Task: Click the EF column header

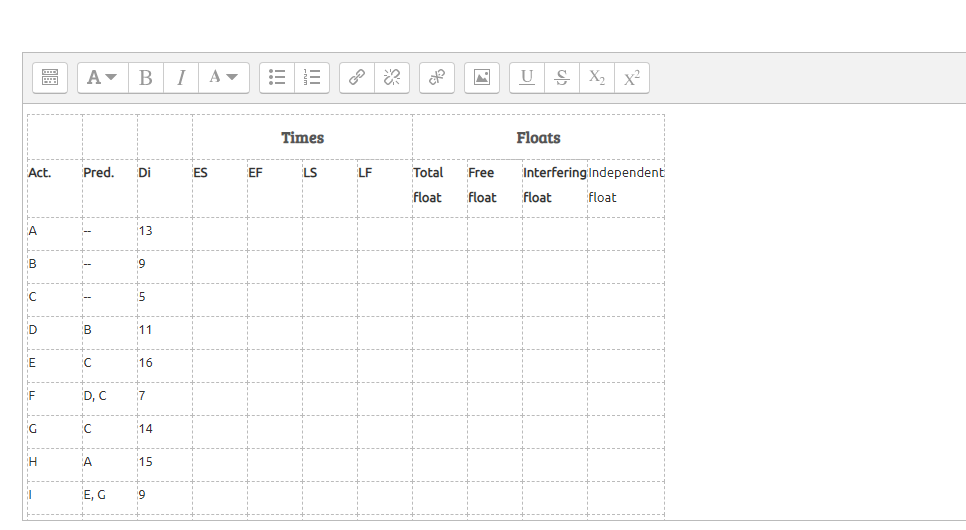Action: 275,189
